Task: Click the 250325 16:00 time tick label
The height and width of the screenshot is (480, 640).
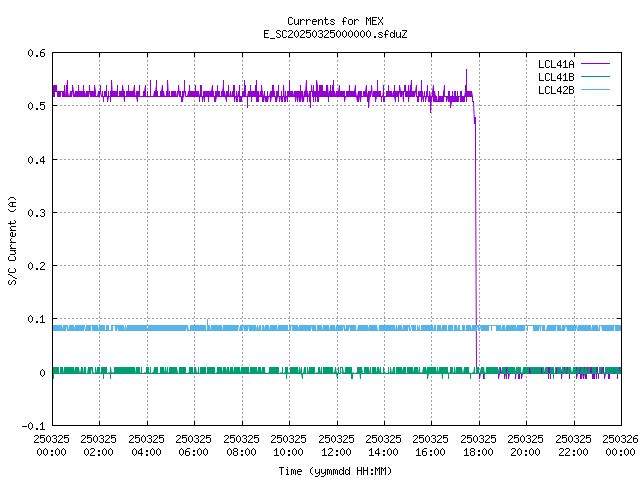Action: [430, 445]
